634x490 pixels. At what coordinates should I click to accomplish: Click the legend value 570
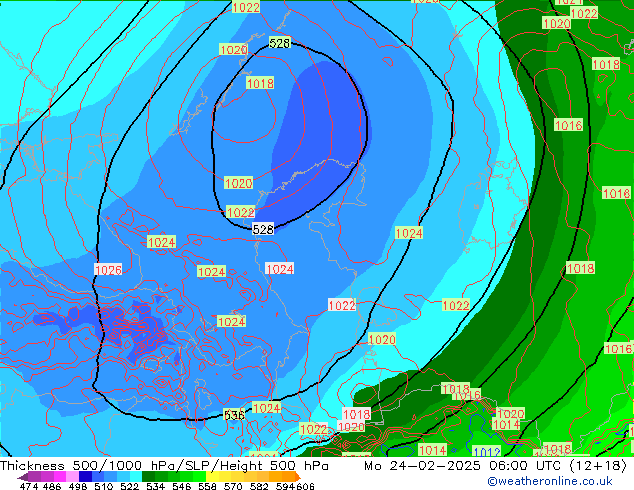click(233, 486)
